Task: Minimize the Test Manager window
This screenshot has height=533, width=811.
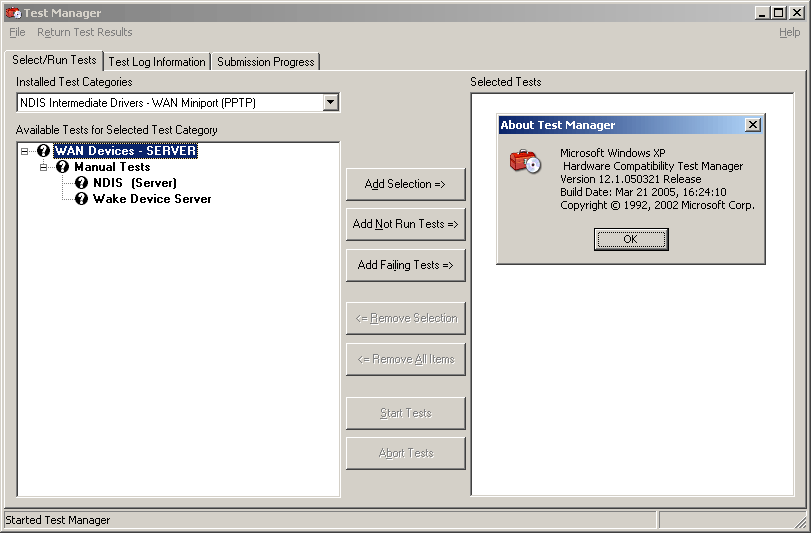Action: pyautogui.click(x=761, y=13)
